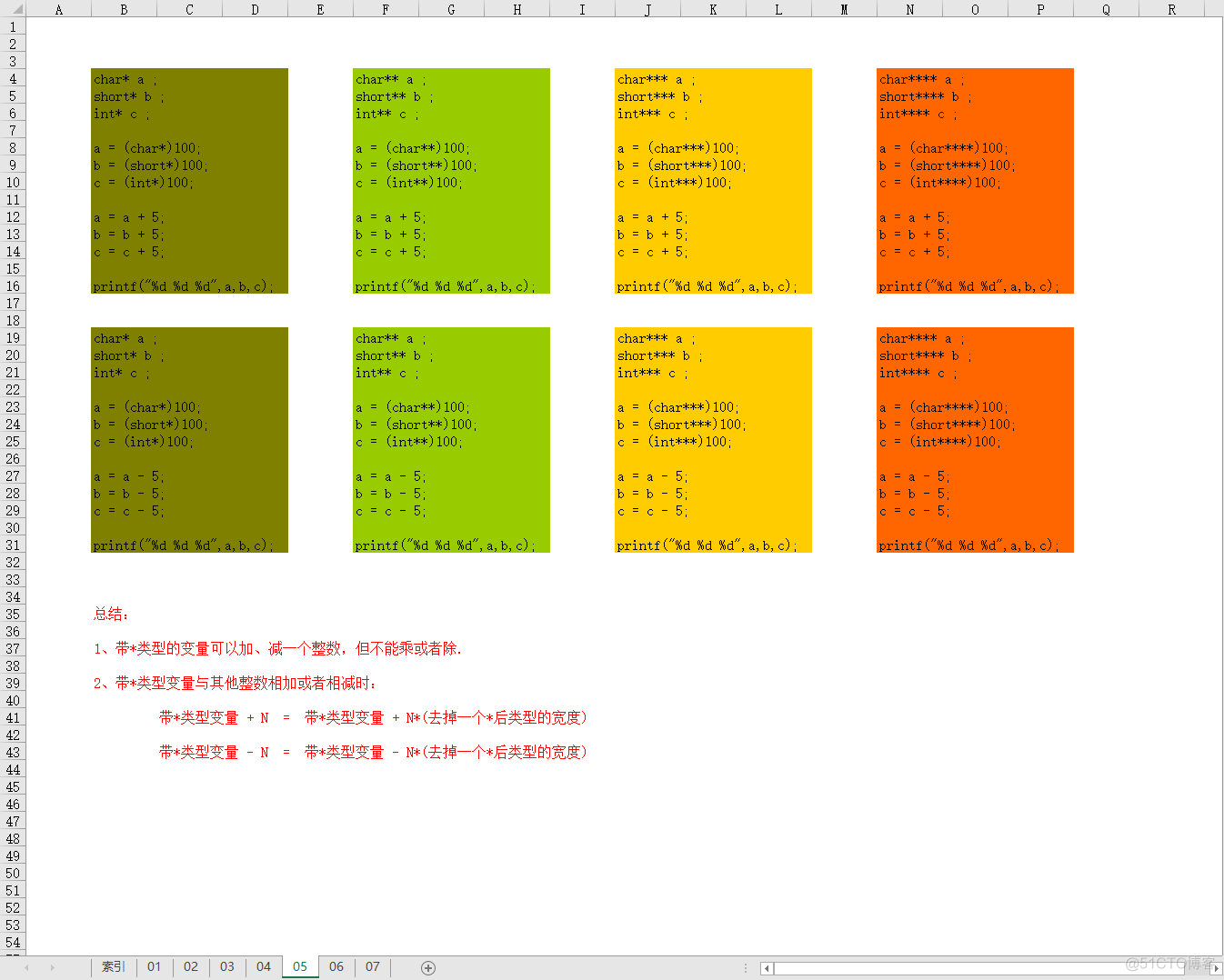Click green 'int** c ;' in row 21
This screenshot has height=980, width=1224.
[x=388, y=373]
